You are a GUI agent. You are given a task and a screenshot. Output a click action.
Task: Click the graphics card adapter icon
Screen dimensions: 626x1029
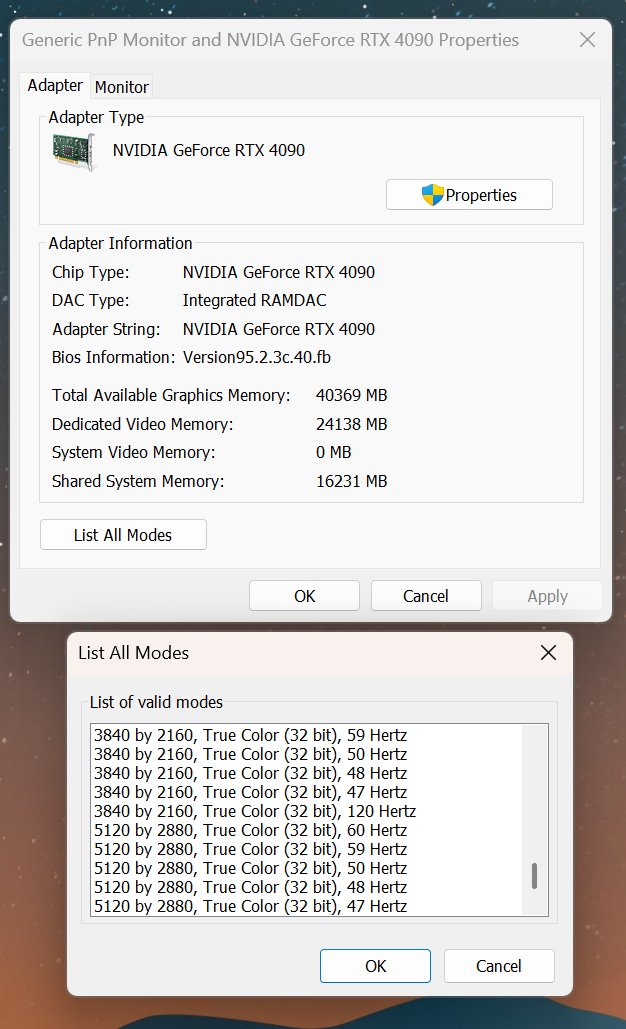73,151
